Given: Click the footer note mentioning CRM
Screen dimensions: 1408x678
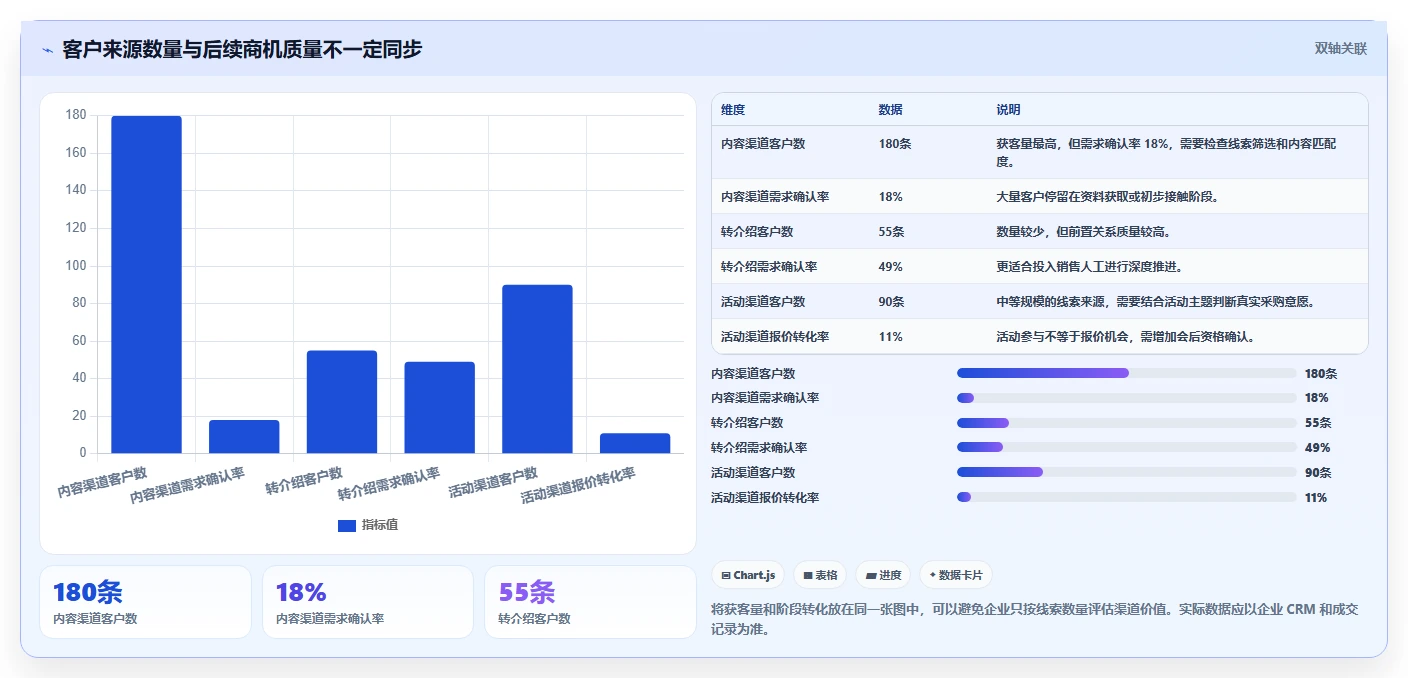Looking at the screenshot, I should coord(1034,619).
